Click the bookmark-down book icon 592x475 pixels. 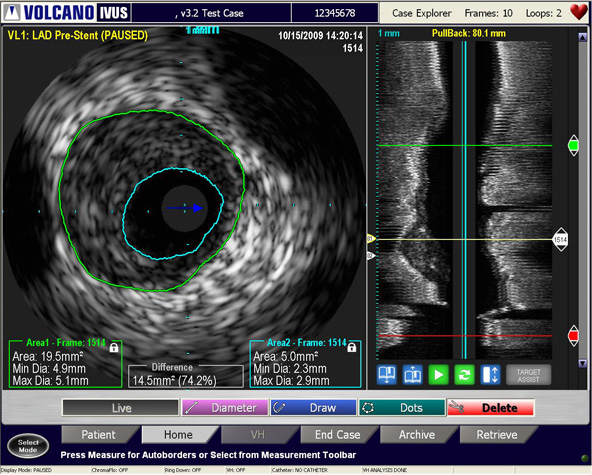387,375
